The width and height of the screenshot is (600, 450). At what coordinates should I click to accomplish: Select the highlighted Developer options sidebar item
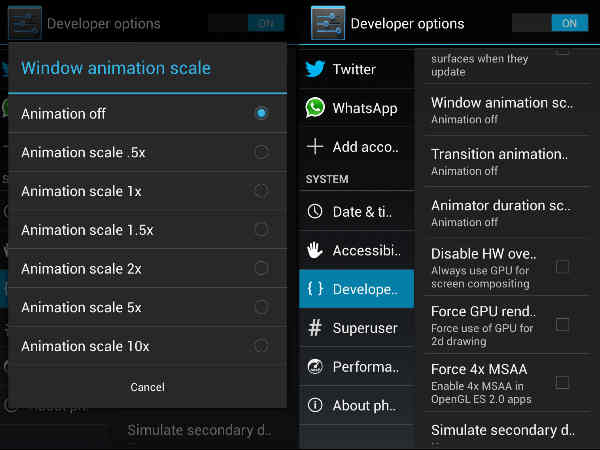click(356, 289)
